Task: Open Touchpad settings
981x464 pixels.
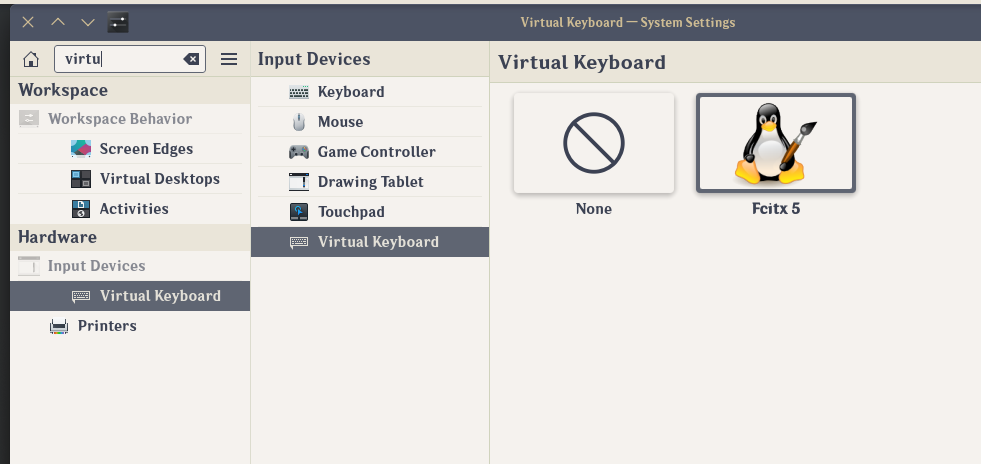Action: click(x=370, y=212)
